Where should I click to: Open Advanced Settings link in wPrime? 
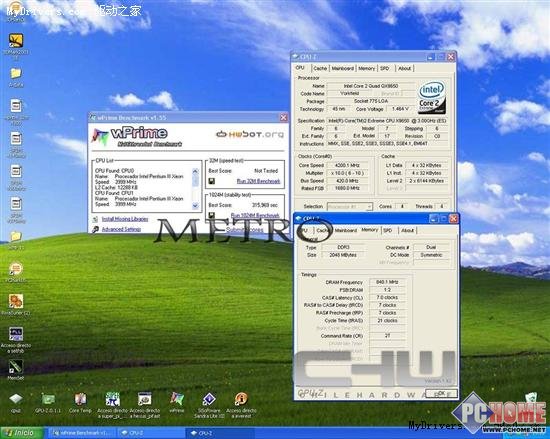(121, 229)
